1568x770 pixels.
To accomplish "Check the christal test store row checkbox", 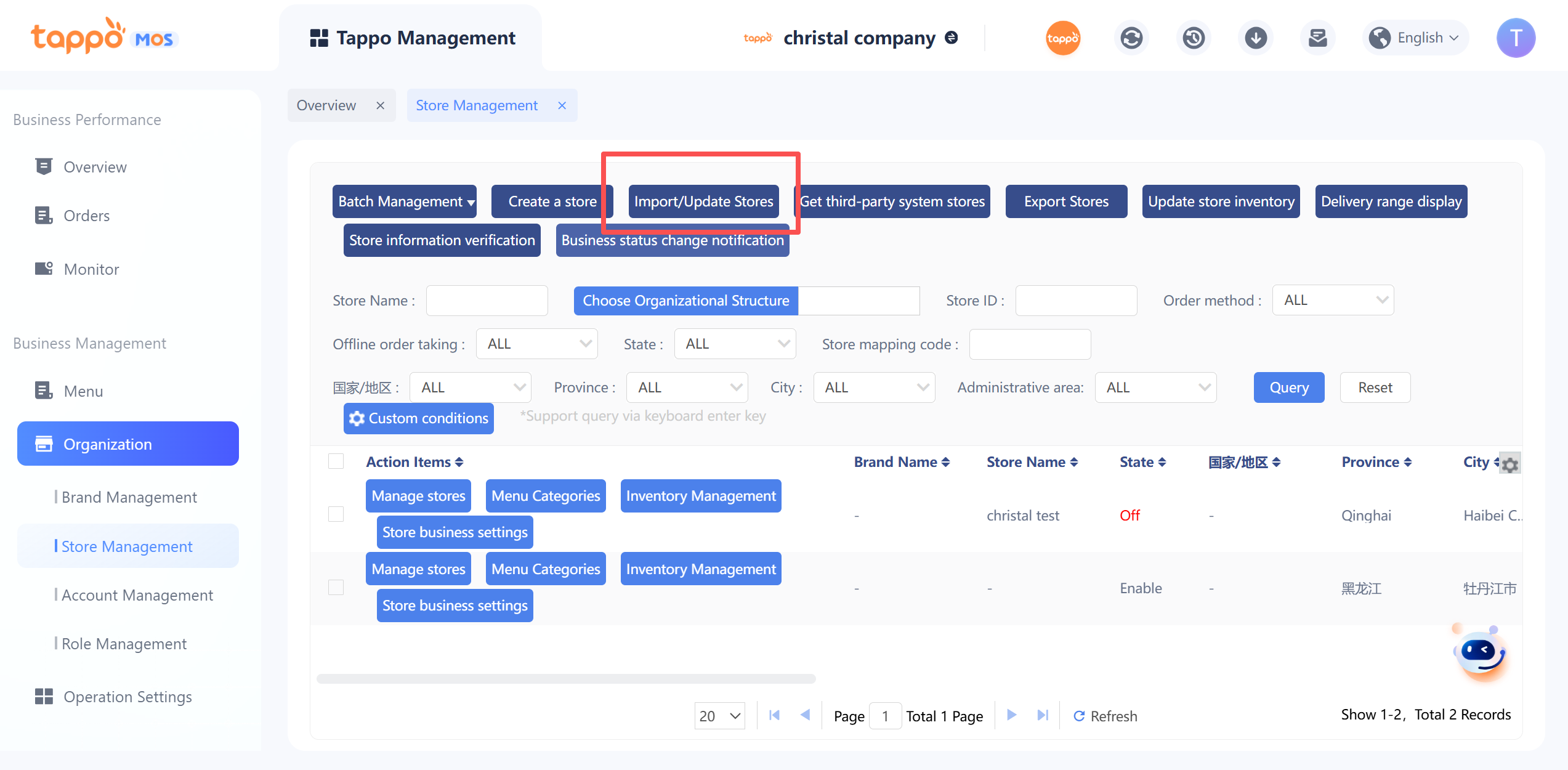I will pyautogui.click(x=336, y=514).
